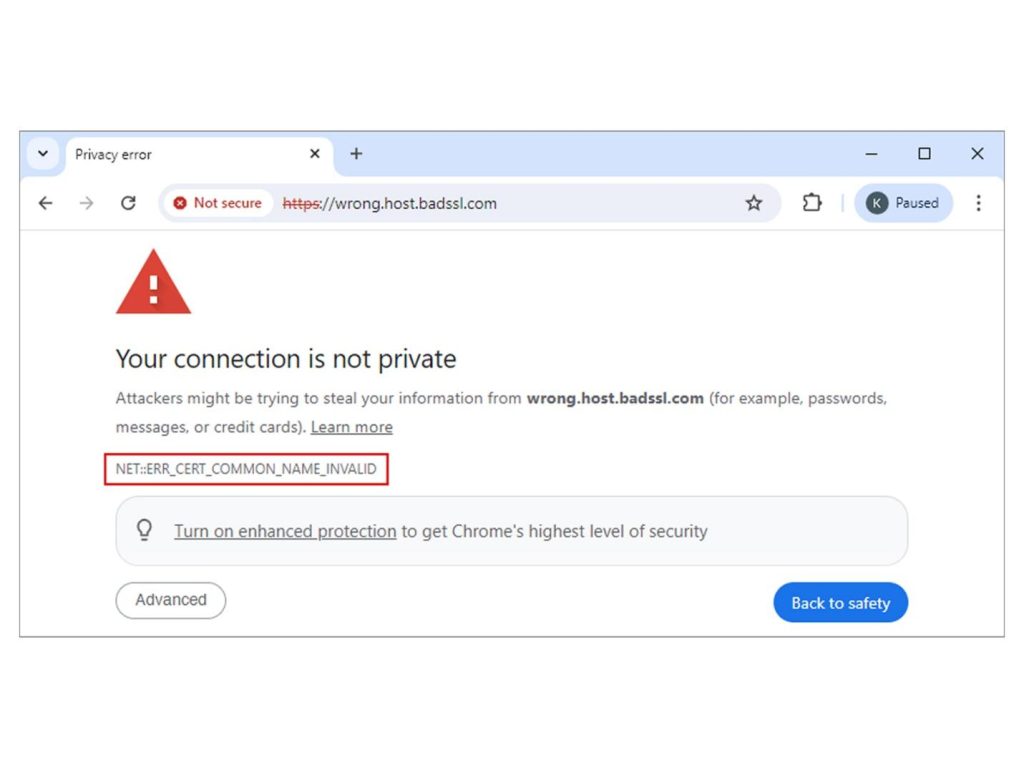Screen dimensions: 1024x768
Task: Follow the Learn more link
Action: point(351,427)
